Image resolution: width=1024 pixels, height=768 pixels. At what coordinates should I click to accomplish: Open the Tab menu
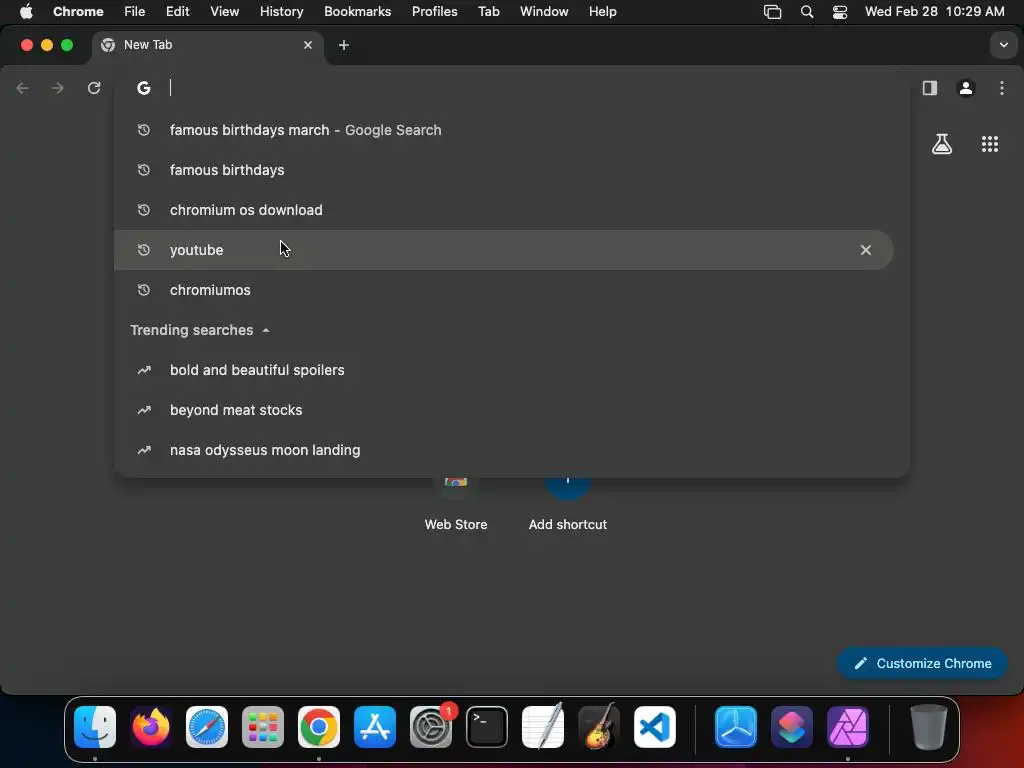488,11
